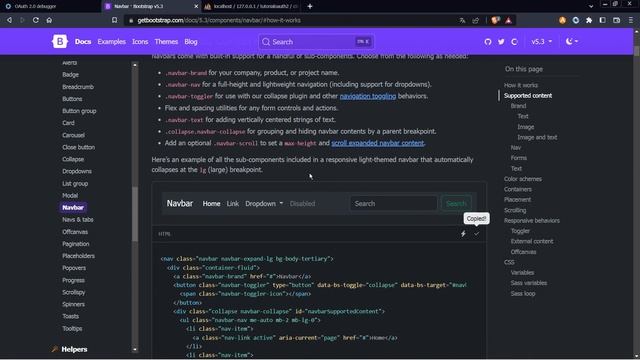
Task: Switch to the localhost phpMyAdmin tab
Action: click(252, 6)
